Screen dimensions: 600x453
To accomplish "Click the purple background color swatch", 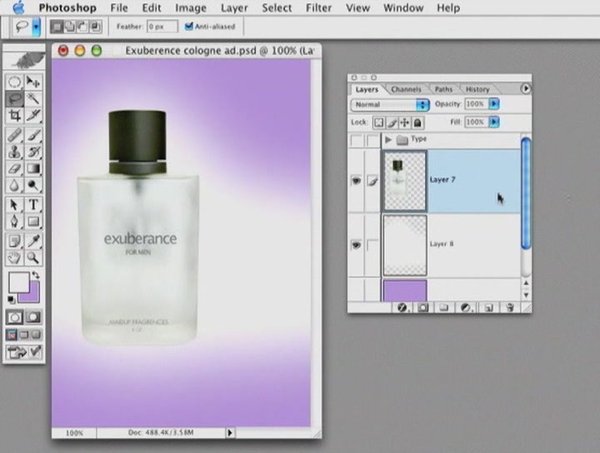I will click(31, 294).
